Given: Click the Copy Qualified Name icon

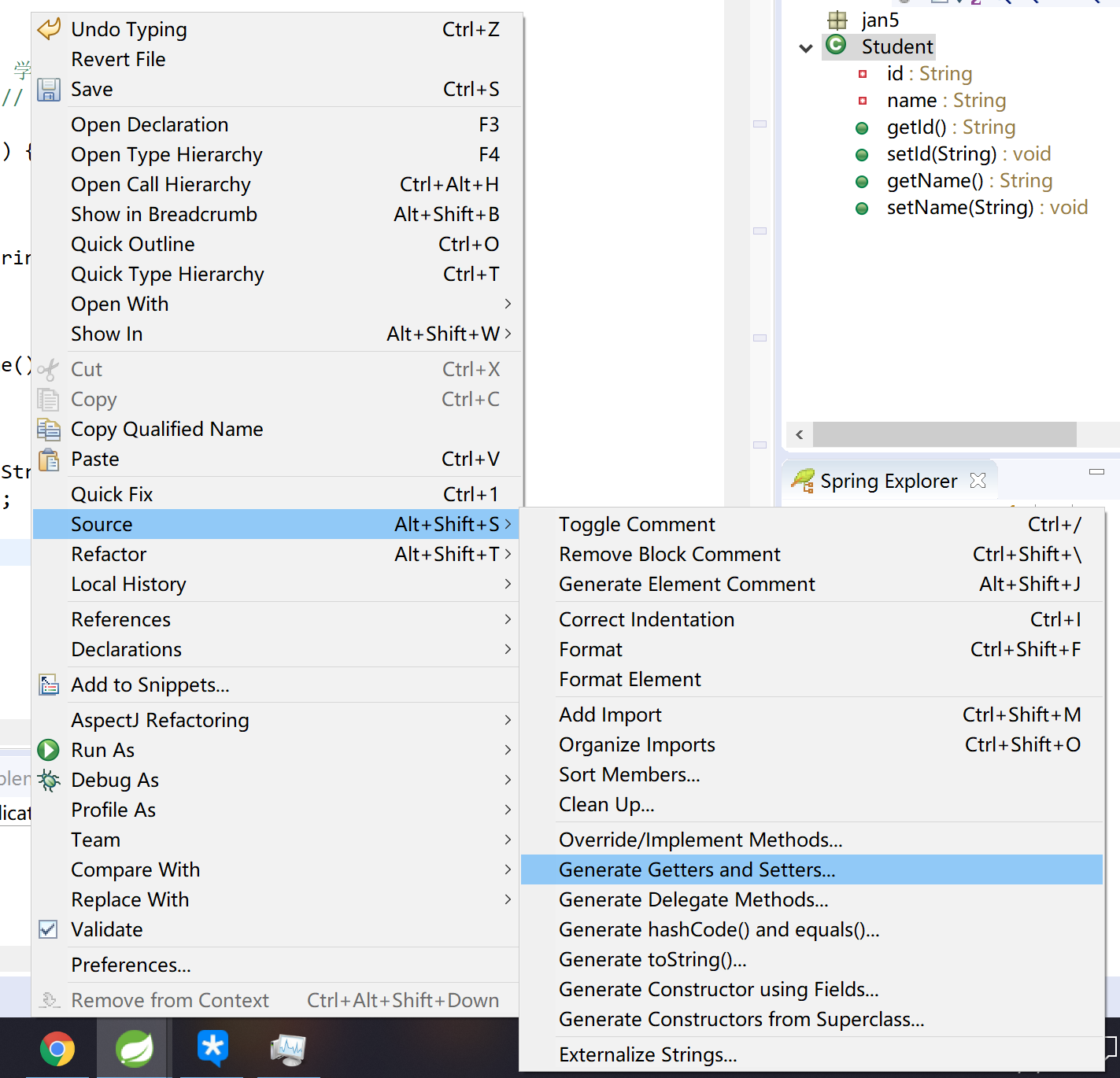Looking at the screenshot, I should coord(48,430).
